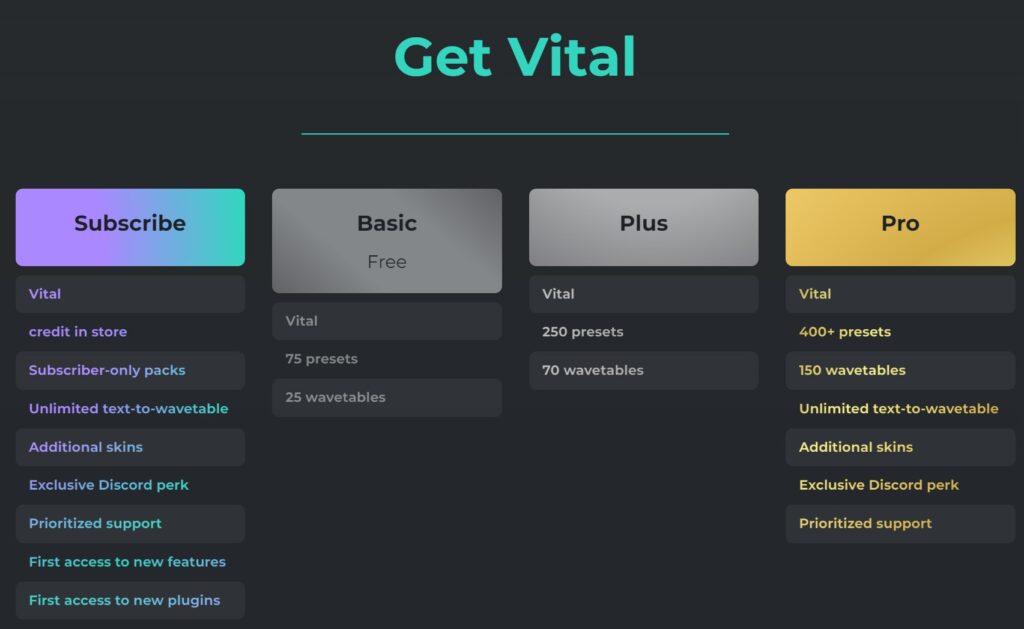Select "Exclusive Discord perk" under Pro
The width and height of the screenshot is (1024, 629).
(x=879, y=485)
